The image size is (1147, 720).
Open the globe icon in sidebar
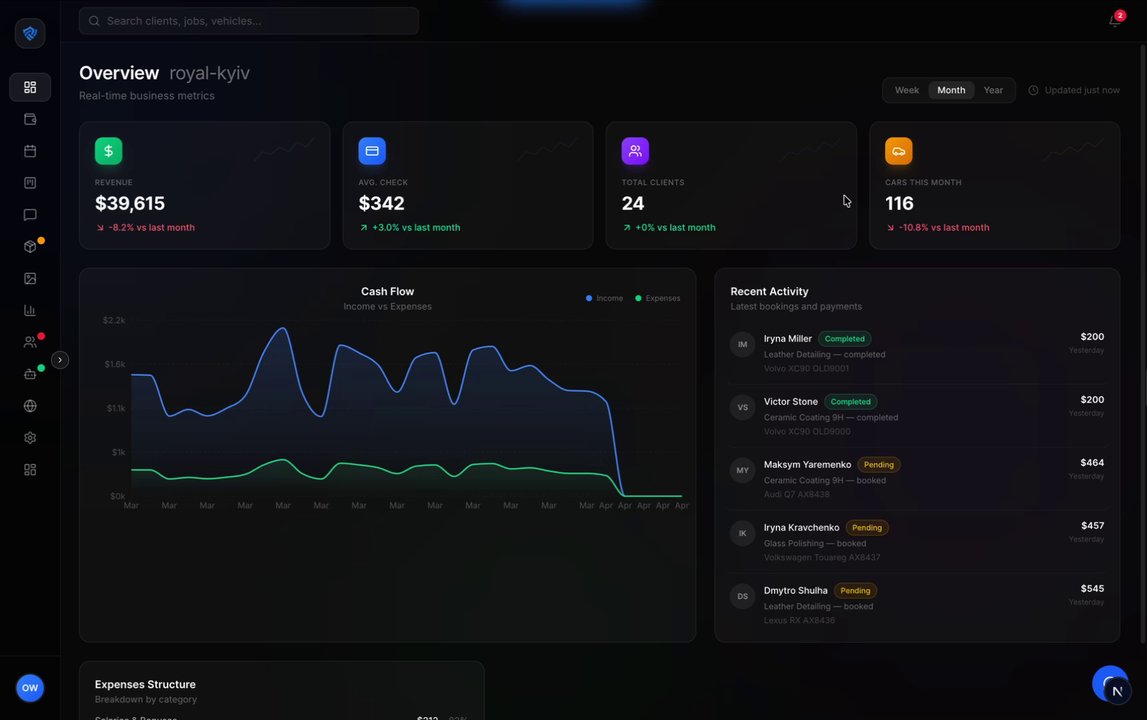(30, 406)
